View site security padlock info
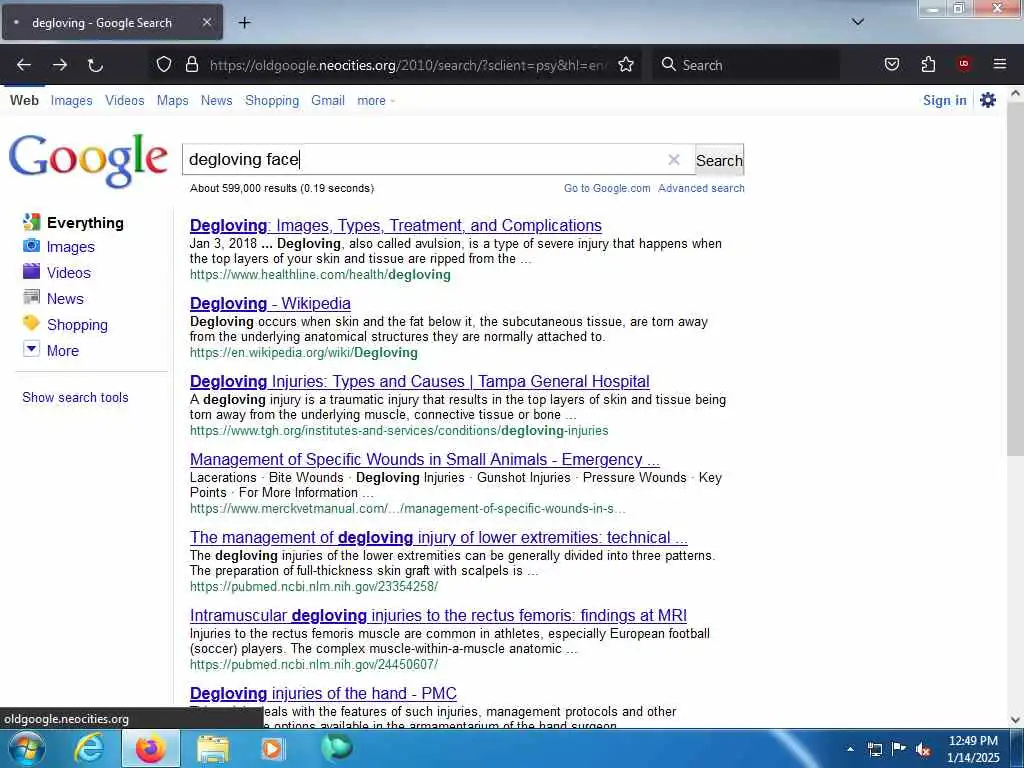Screen dimensions: 1024x768 191,64
